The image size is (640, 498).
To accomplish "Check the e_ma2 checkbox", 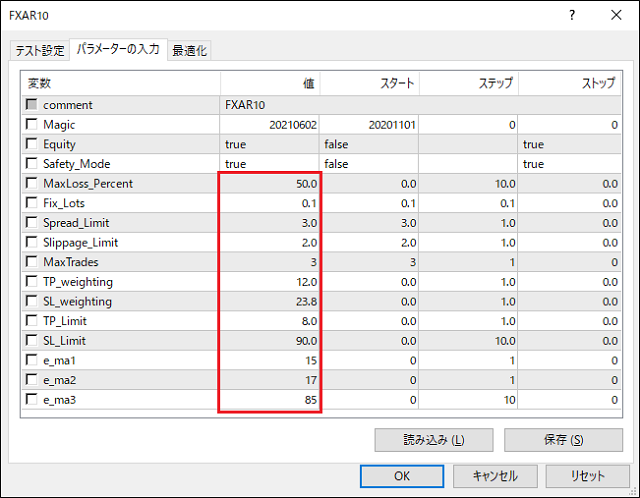I will click(31, 380).
